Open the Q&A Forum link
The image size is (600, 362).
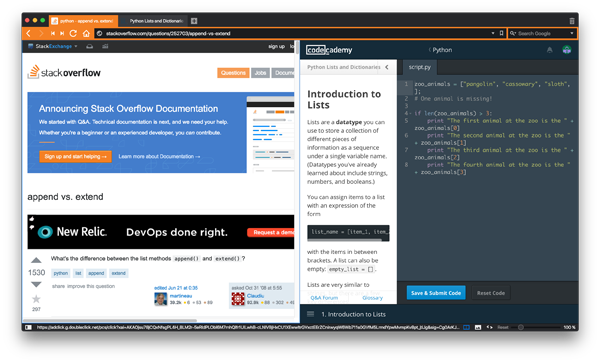coord(324,298)
